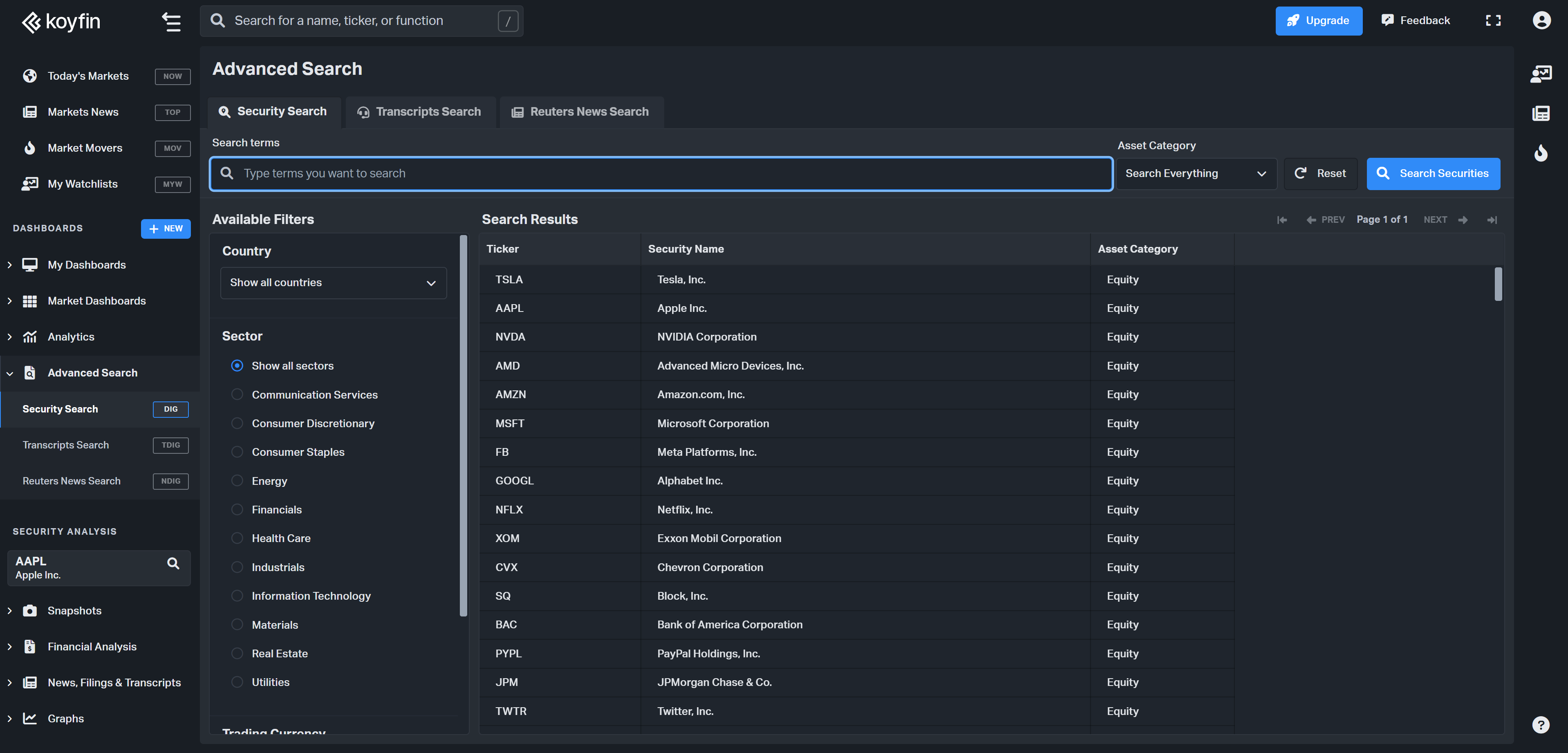The image size is (1568, 753).
Task: Click the filters panel scrollbar
Action: 463,426
